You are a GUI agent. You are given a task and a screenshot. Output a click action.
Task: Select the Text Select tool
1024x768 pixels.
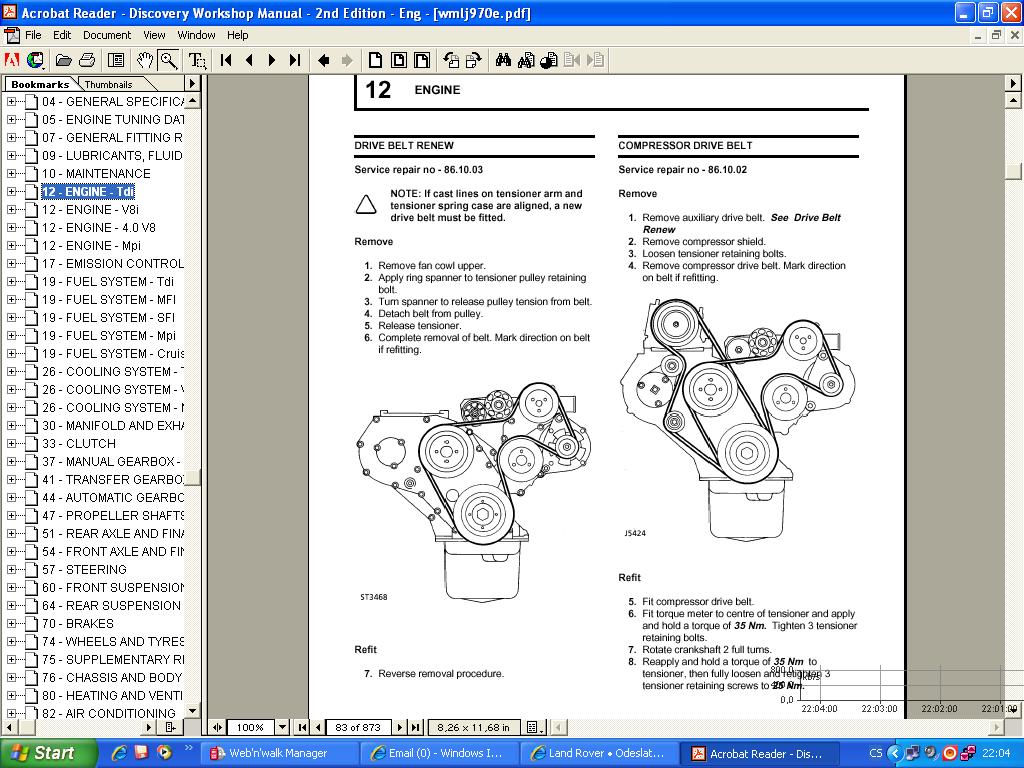coord(197,60)
